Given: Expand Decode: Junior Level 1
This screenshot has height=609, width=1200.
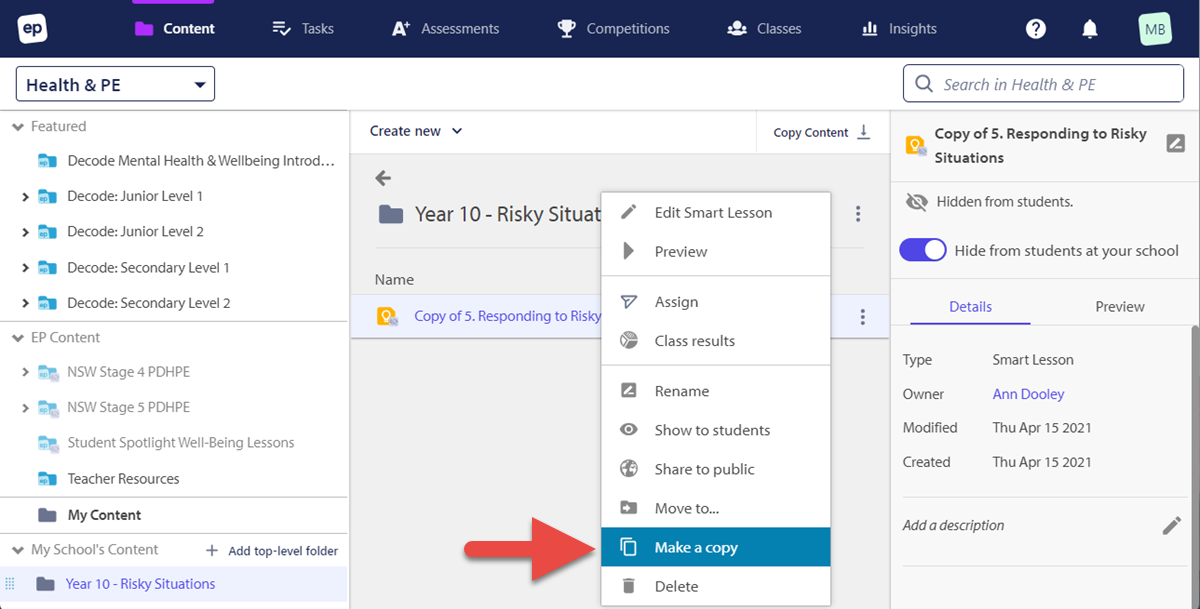Looking at the screenshot, I should pos(25,197).
